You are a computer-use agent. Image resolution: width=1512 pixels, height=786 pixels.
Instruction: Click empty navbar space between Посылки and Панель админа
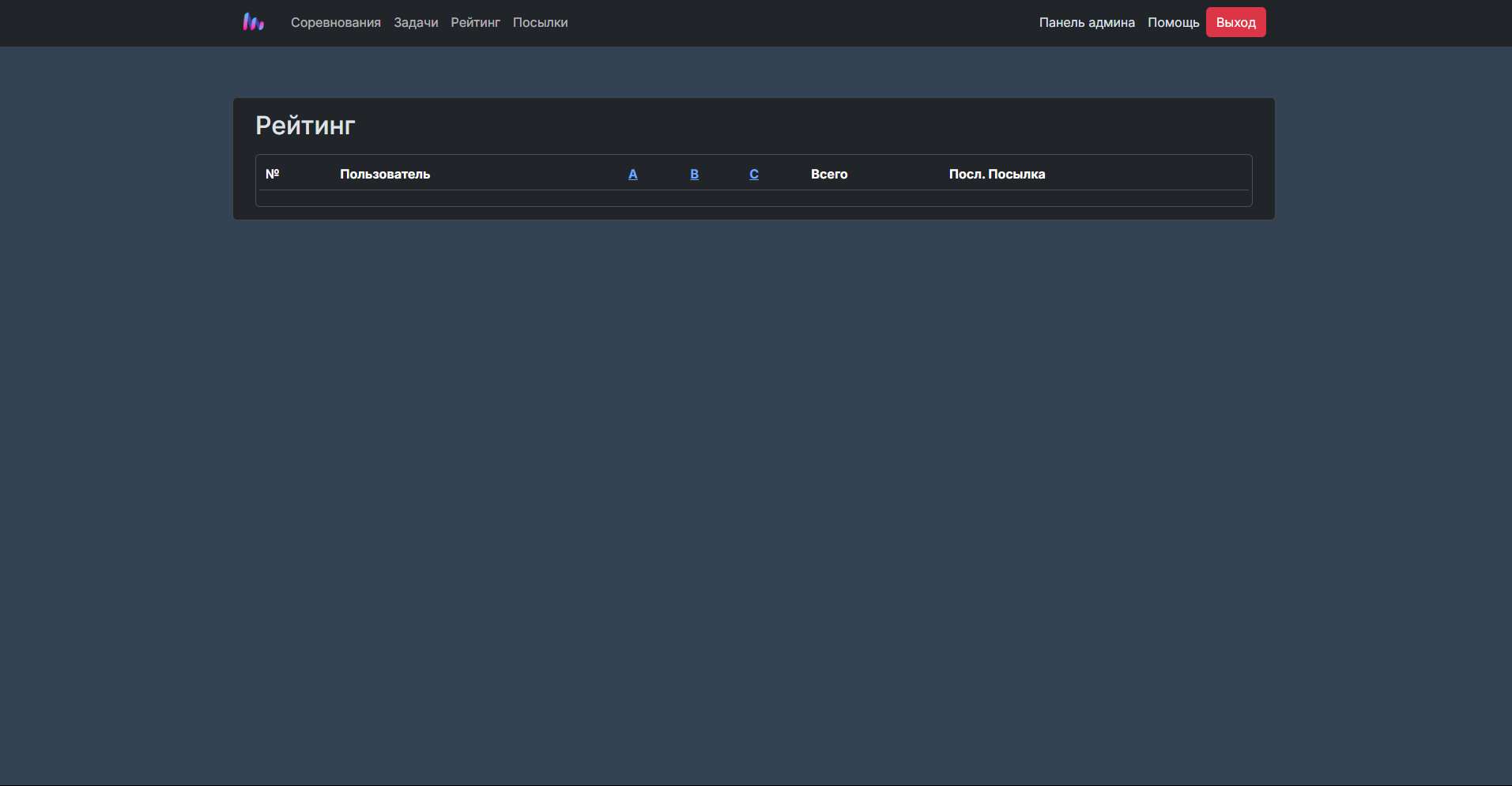790,23
